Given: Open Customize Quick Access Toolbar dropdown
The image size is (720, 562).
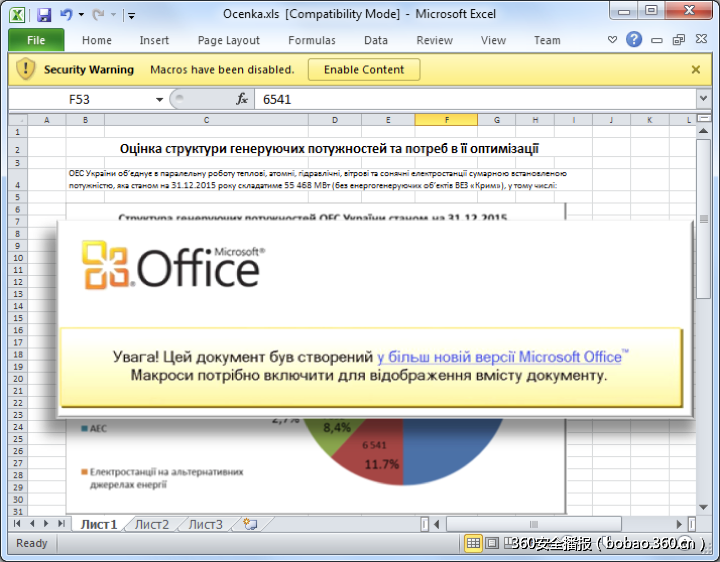Looking at the screenshot, I should (131, 16).
